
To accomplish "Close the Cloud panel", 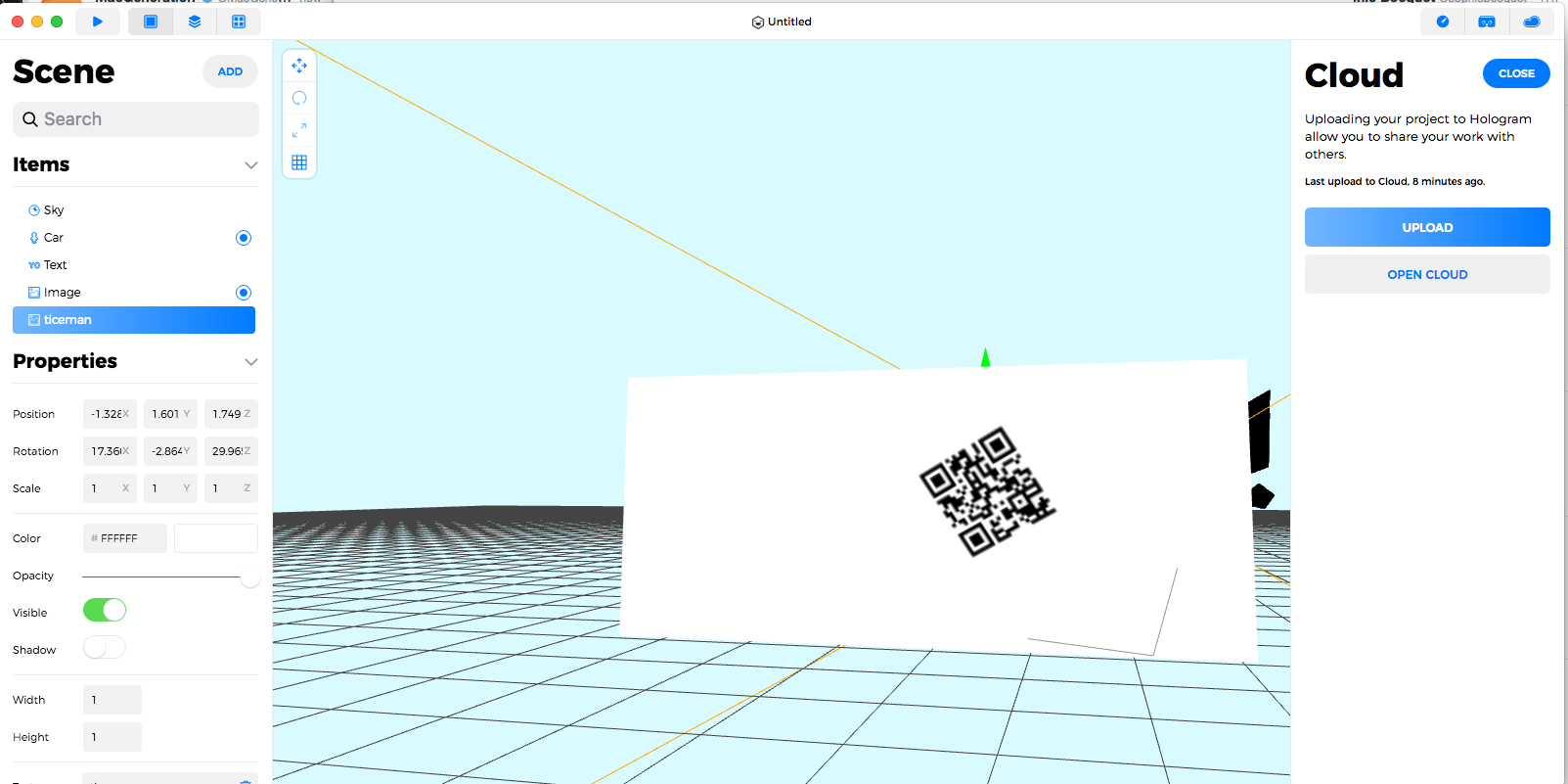I will click(x=1516, y=73).
